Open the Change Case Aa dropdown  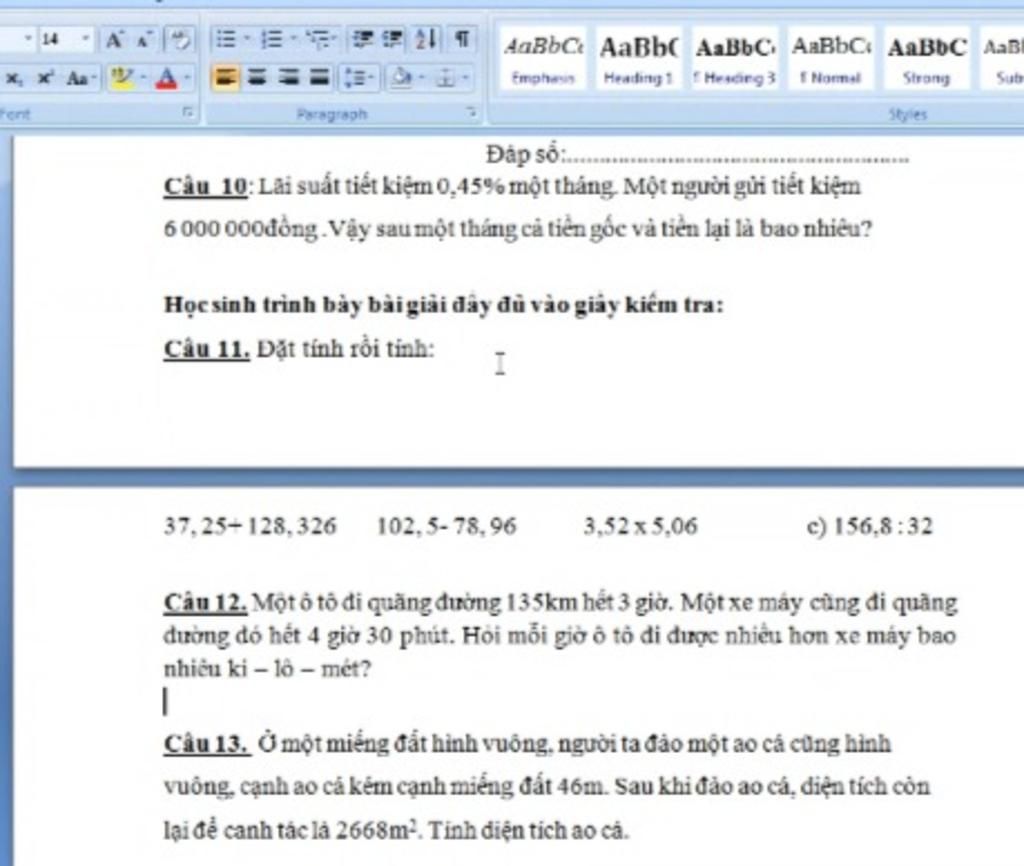(x=82, y=78)
